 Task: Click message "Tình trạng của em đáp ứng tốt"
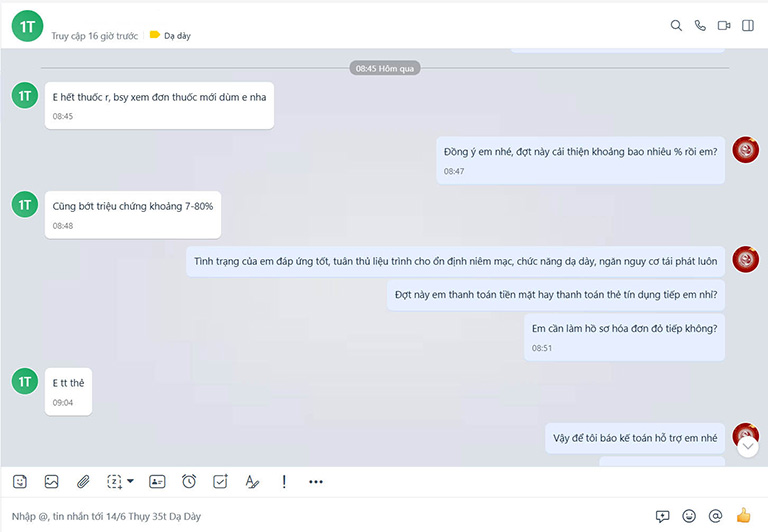point(456,261)
